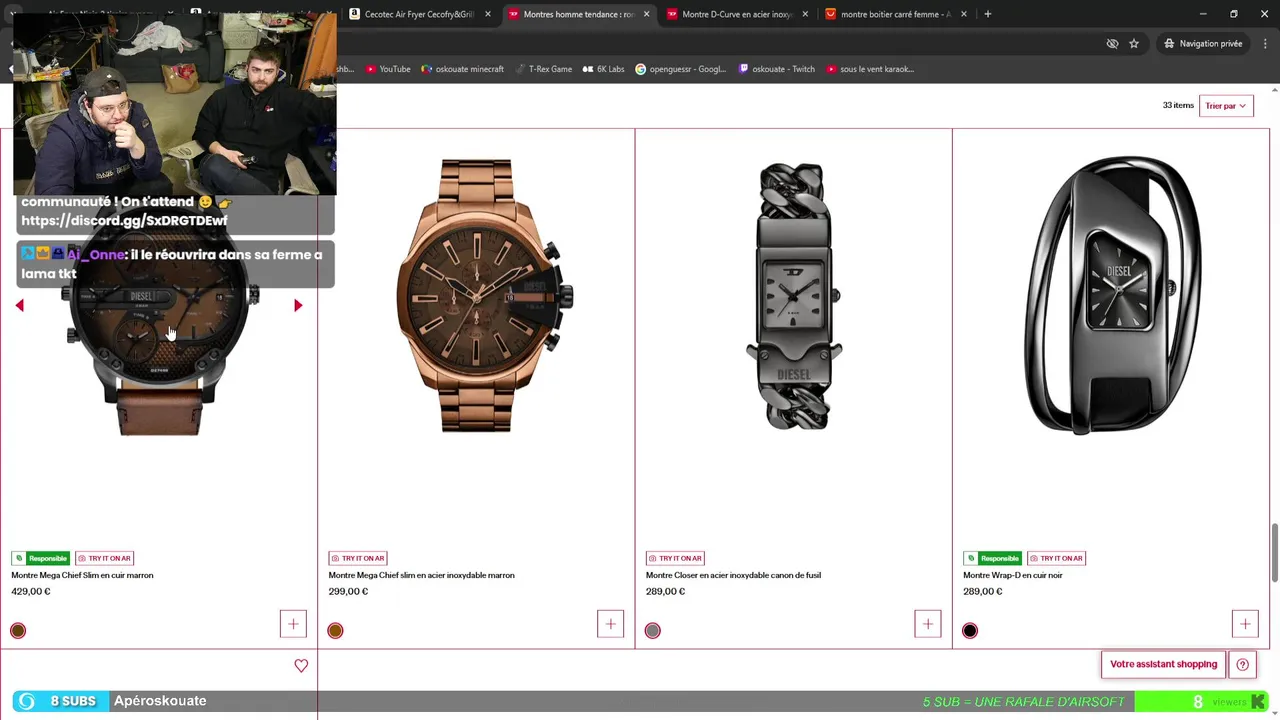Expand the Trier par sort dropdown

pyautogui.click(x=1226, y=106)
